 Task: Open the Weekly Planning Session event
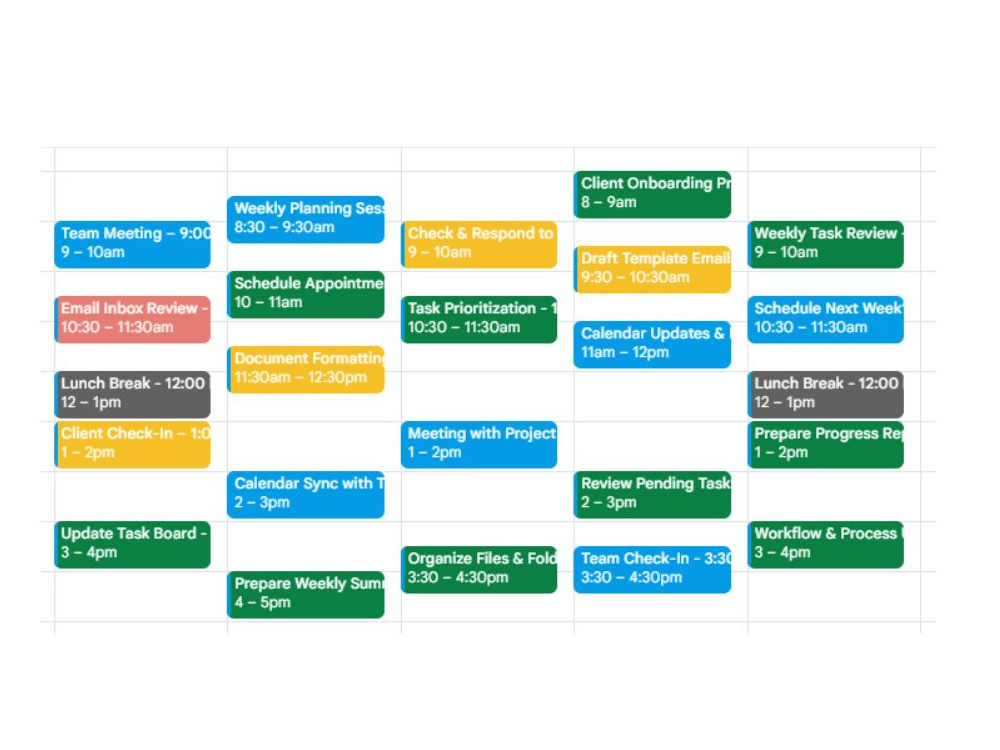(305, 219)
